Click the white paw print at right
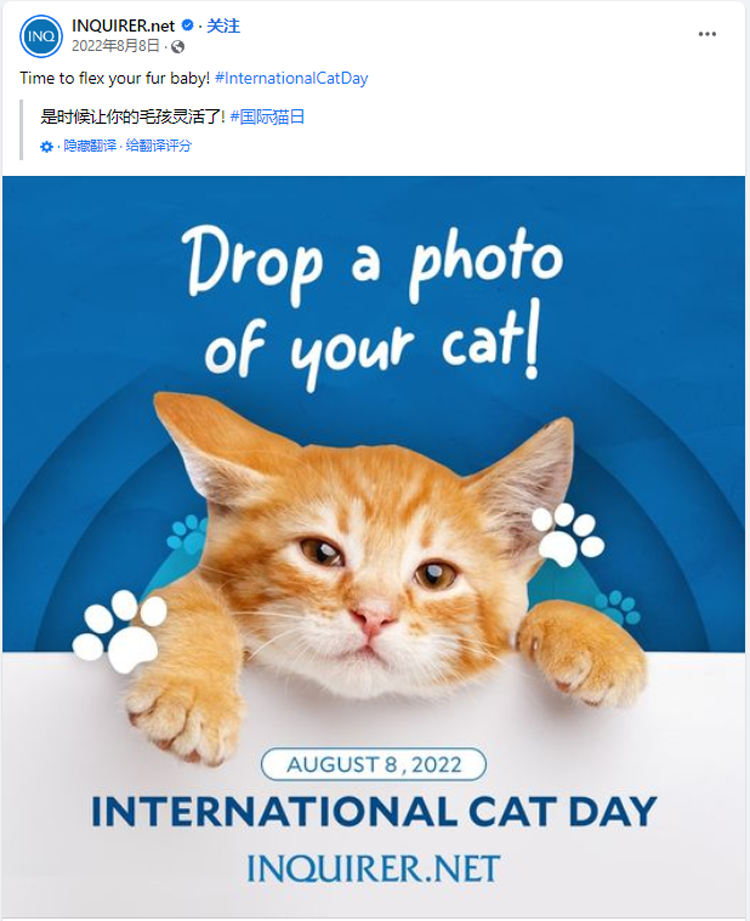The width and height of the screenshot is (750, 921). coord(567,533)
